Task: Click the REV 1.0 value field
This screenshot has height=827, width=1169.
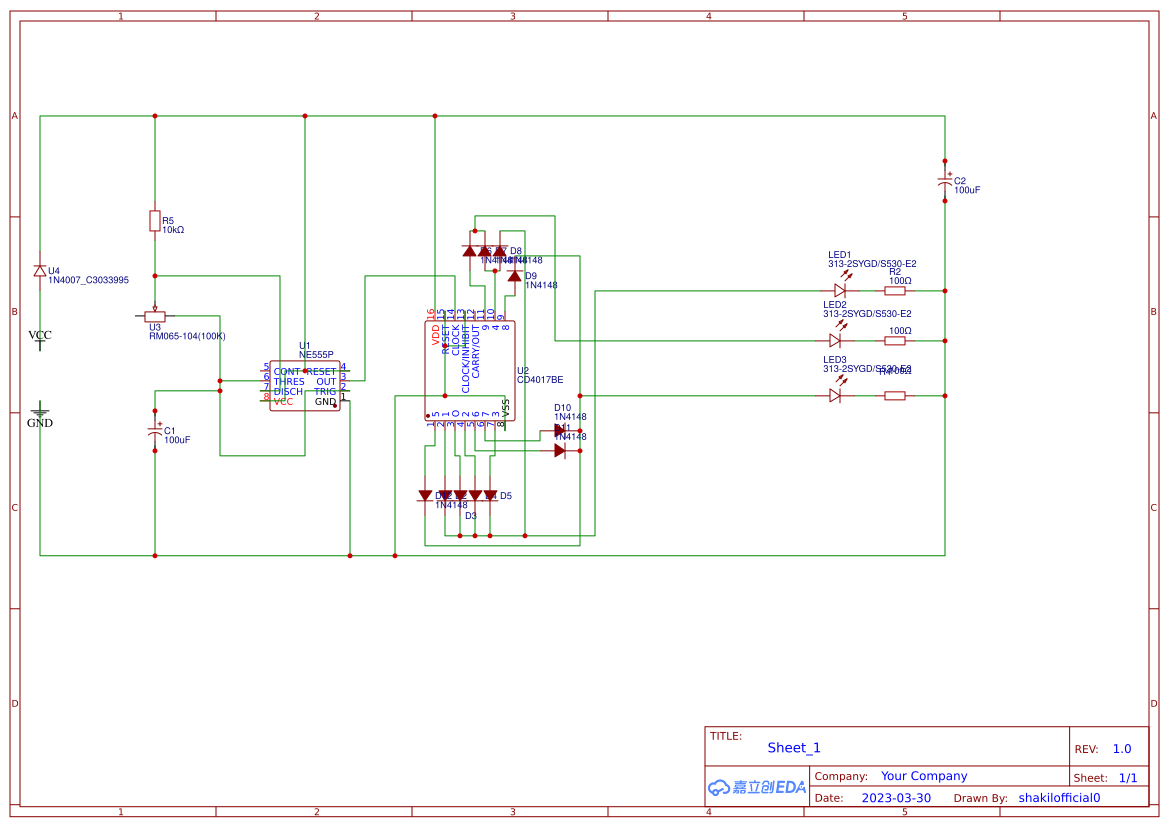Action: pyautogui.click(x=1120, y=747)
